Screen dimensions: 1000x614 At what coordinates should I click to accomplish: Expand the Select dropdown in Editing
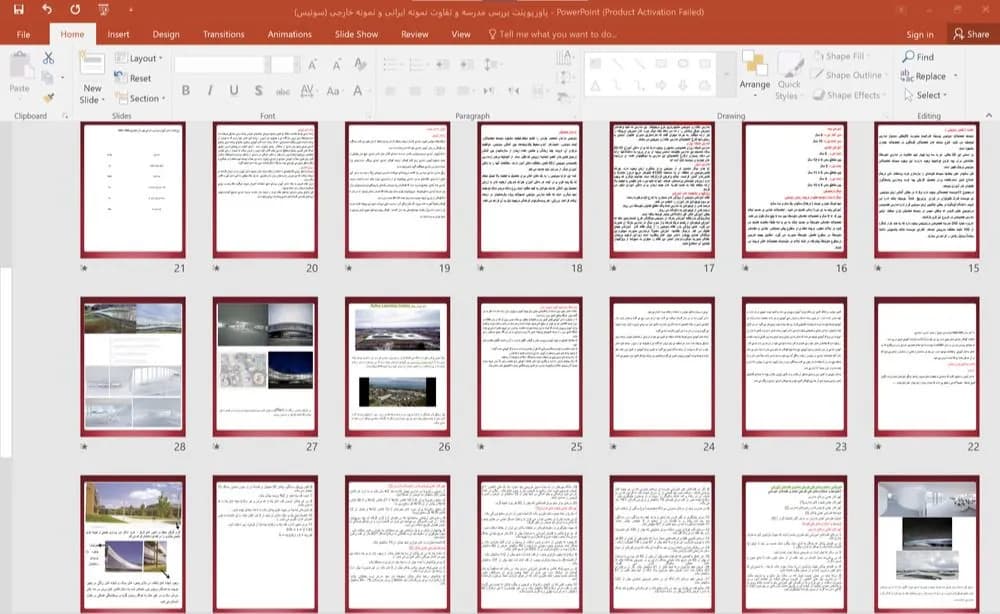click(x=925, y=95)
